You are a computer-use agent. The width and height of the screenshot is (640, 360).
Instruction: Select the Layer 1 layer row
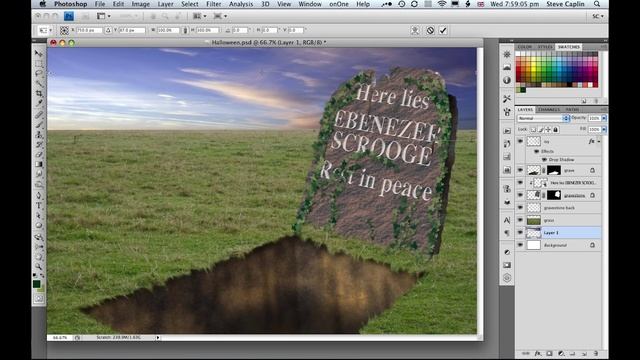pyautogui.click(x=558, y=233)
